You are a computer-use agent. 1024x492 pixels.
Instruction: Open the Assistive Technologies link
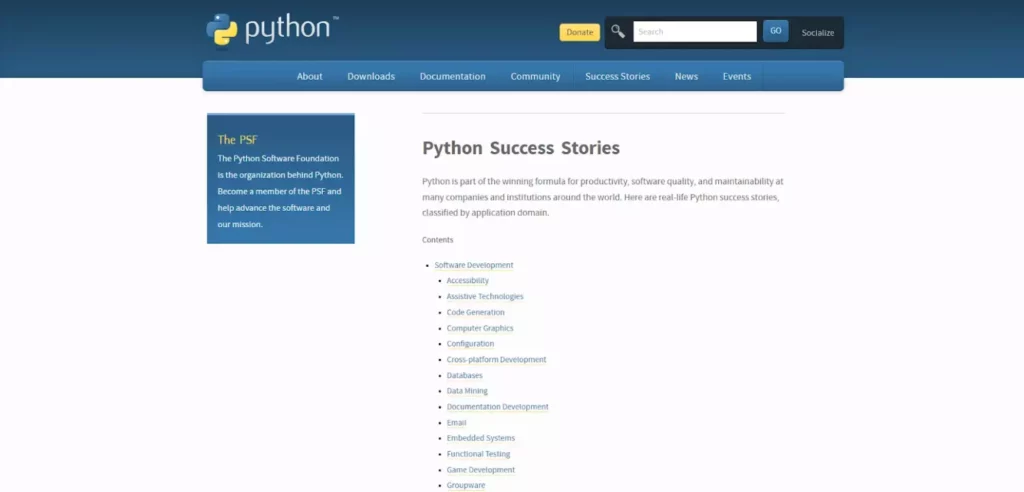tap(485, 297)
